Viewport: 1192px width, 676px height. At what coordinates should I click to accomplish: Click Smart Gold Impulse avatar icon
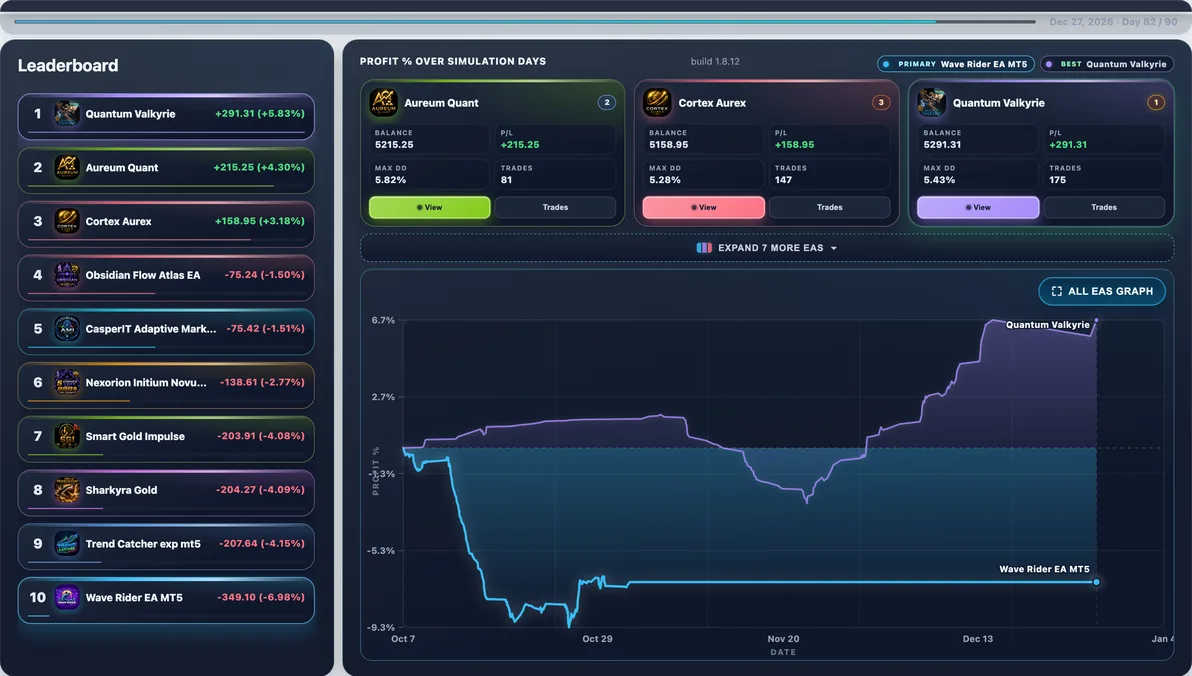[67, 436]
